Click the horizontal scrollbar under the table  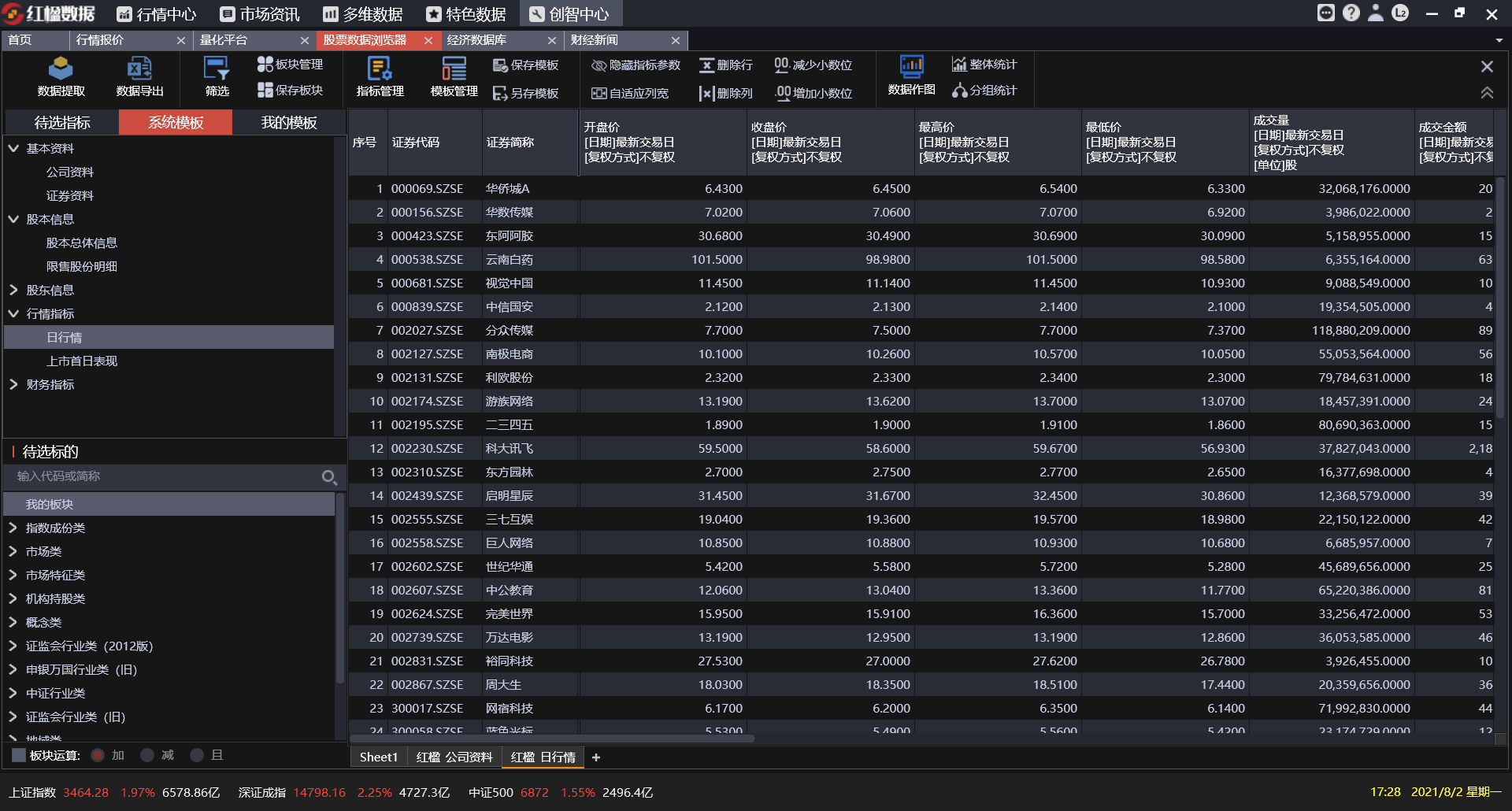click(551, 739)
